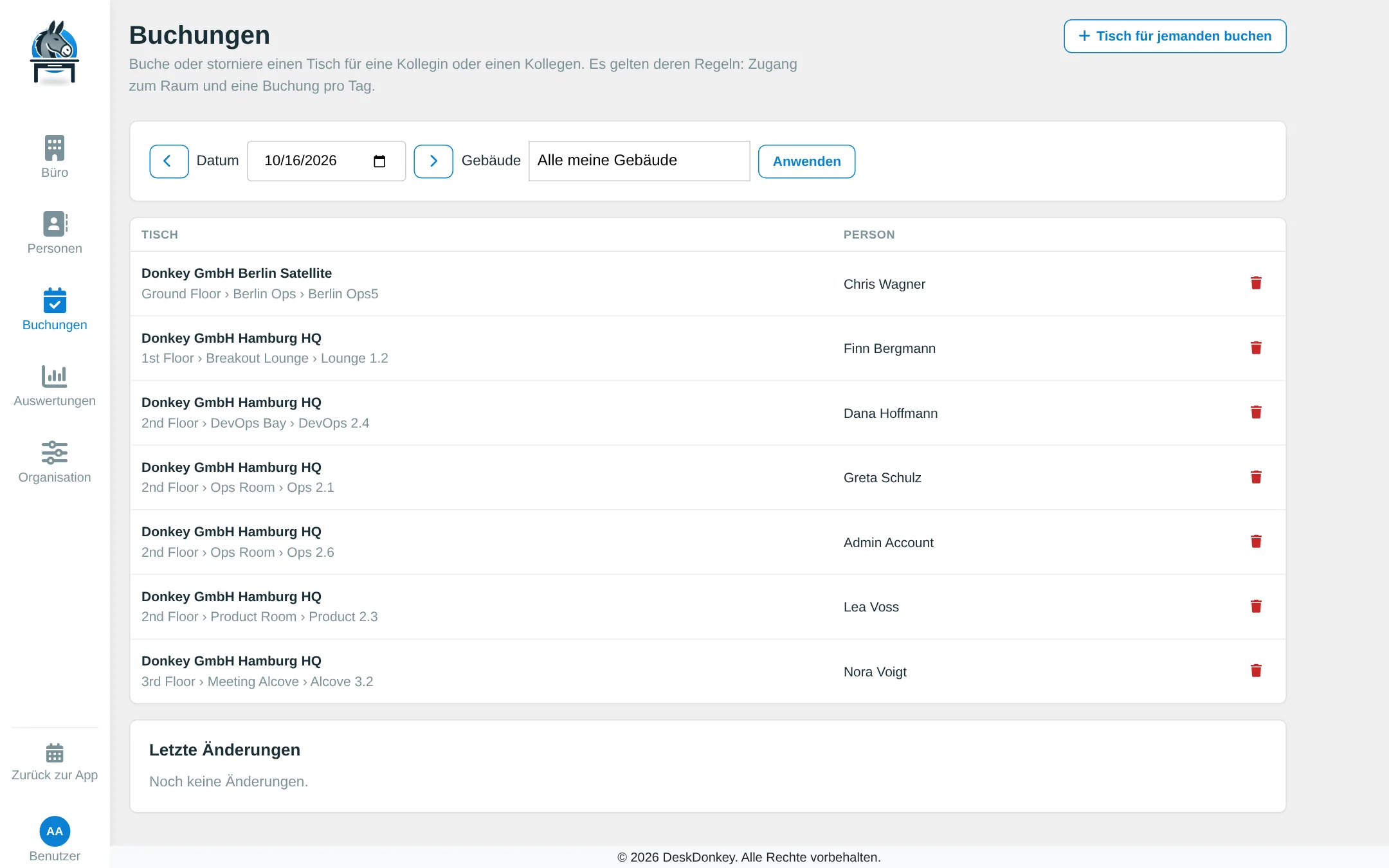Click Tisch für jemanden buchen
1389x868 pixels.
coord(1175,36)
